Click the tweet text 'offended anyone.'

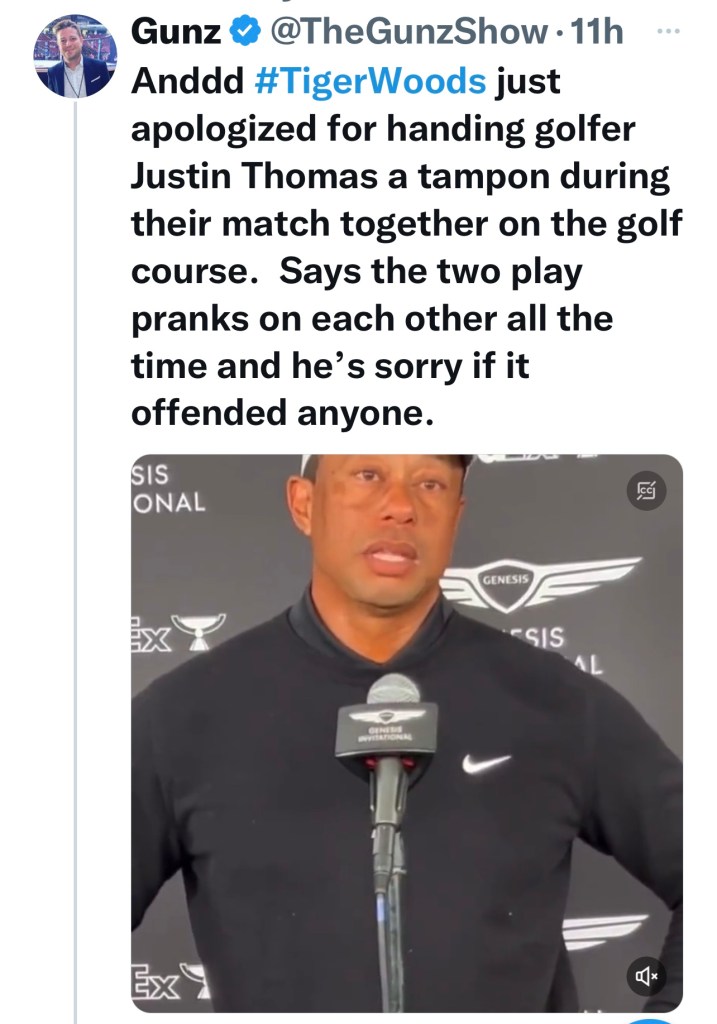pyautogui.click(x=283, y=412)
